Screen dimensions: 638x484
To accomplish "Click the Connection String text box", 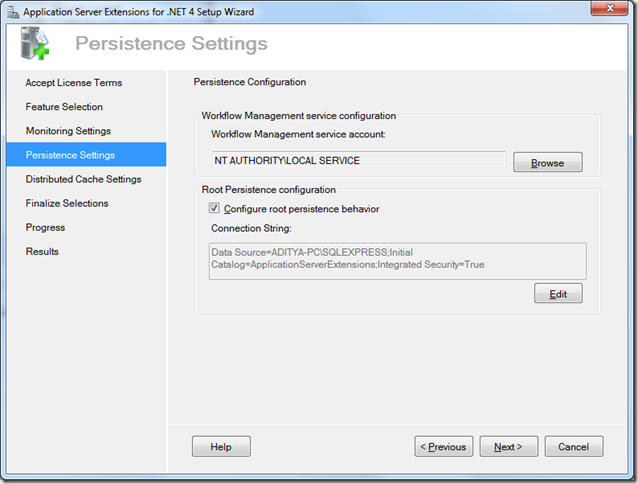I will point(398,260).
